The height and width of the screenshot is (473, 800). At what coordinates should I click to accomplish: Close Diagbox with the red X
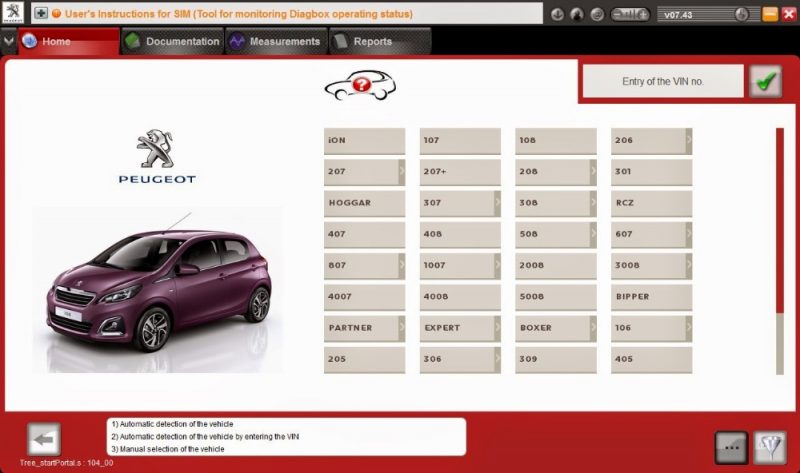pos(789,14)
